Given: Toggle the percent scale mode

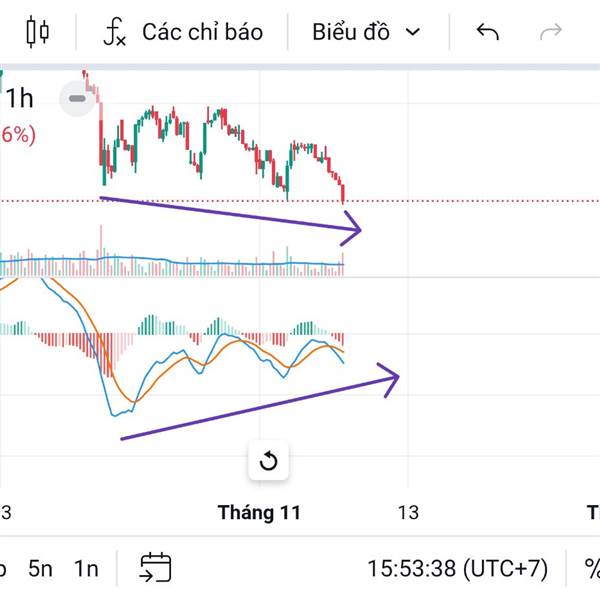Looking at the screenshot, I should pos(590,569).
